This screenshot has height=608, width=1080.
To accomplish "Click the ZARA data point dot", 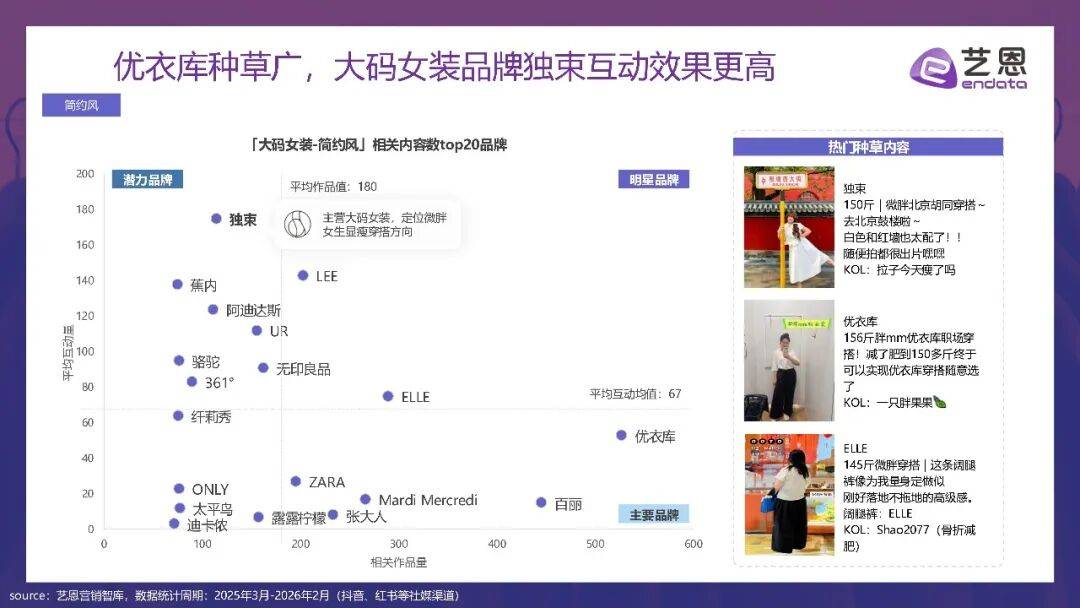I will coord(295,482).
